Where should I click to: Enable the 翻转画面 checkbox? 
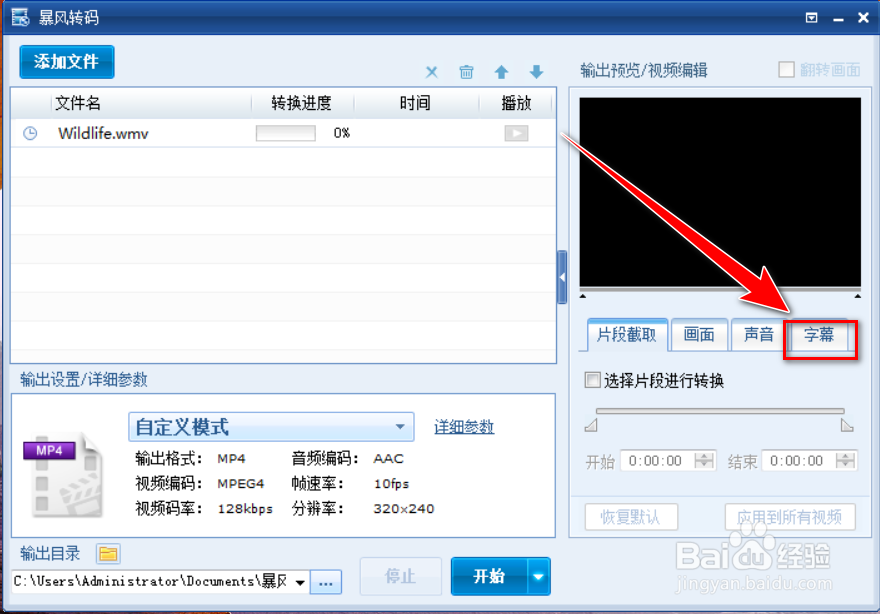click(786, 70)
